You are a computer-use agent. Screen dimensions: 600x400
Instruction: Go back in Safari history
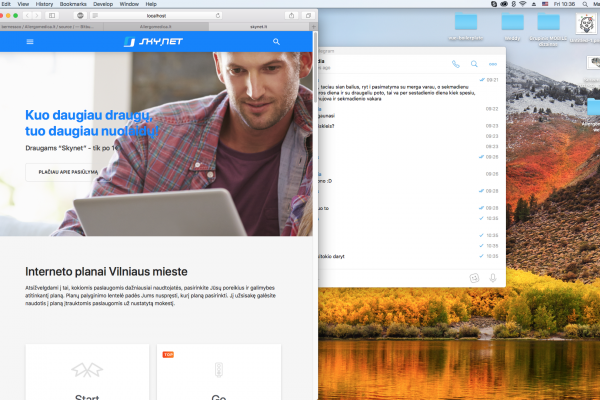pos(27,15)
